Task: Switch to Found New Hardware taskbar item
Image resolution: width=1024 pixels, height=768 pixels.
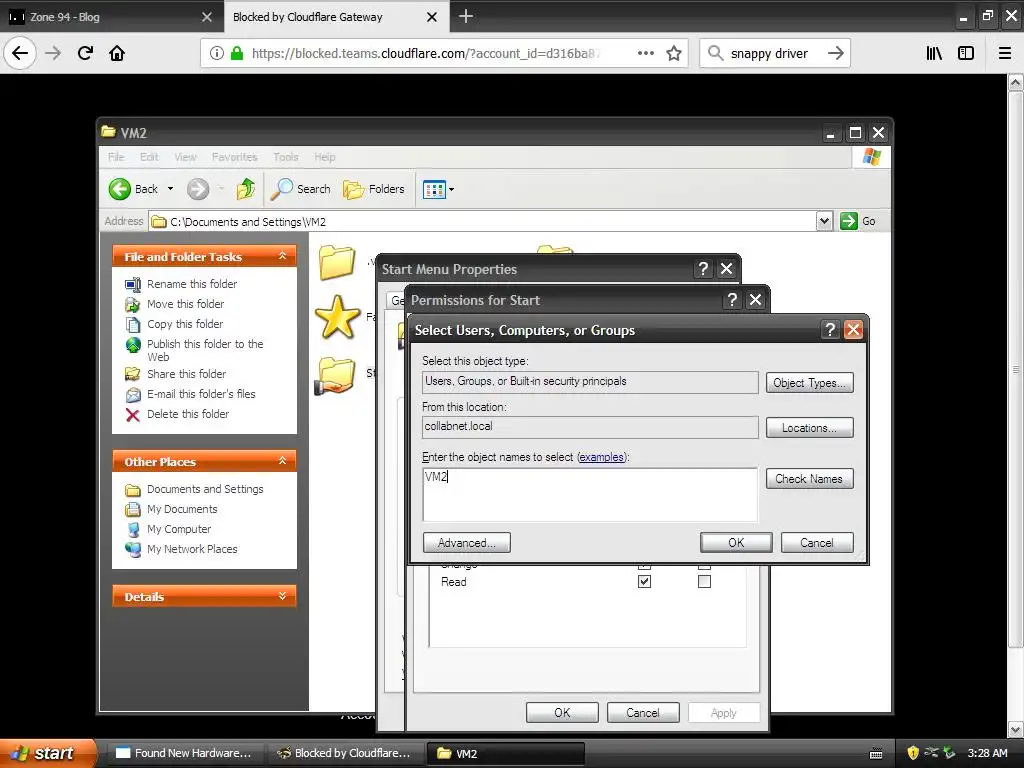Action: (184, 753)
